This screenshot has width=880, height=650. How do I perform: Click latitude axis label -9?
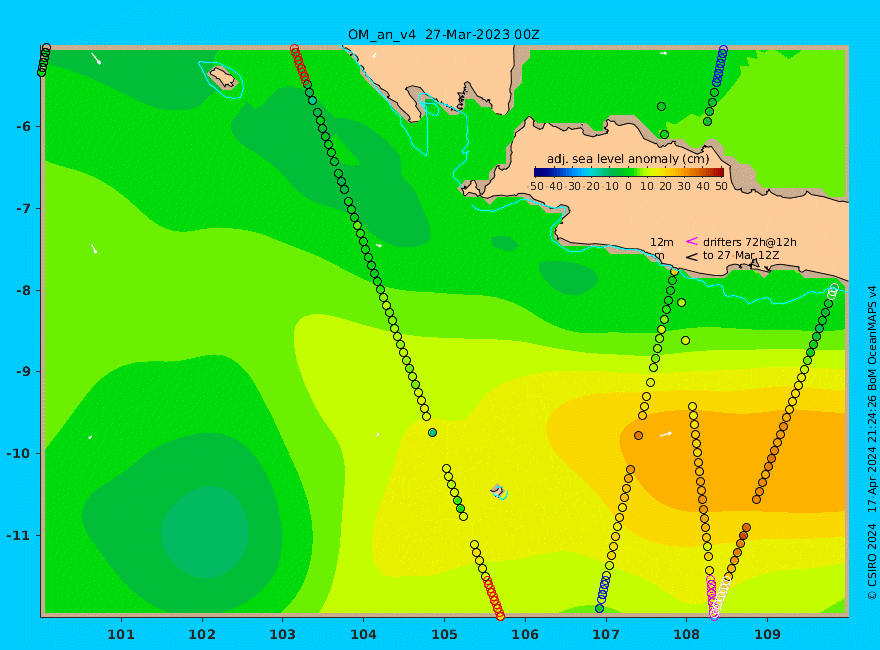[x=24, y=372]
